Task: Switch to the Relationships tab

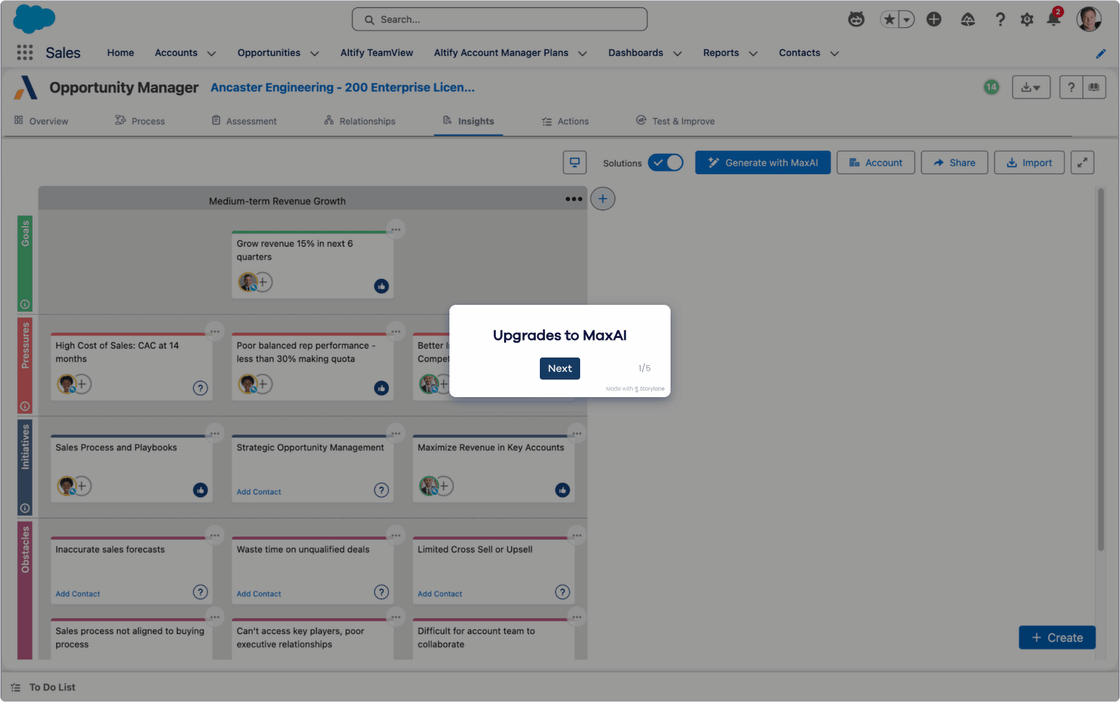Action: (x=360, y=121)
